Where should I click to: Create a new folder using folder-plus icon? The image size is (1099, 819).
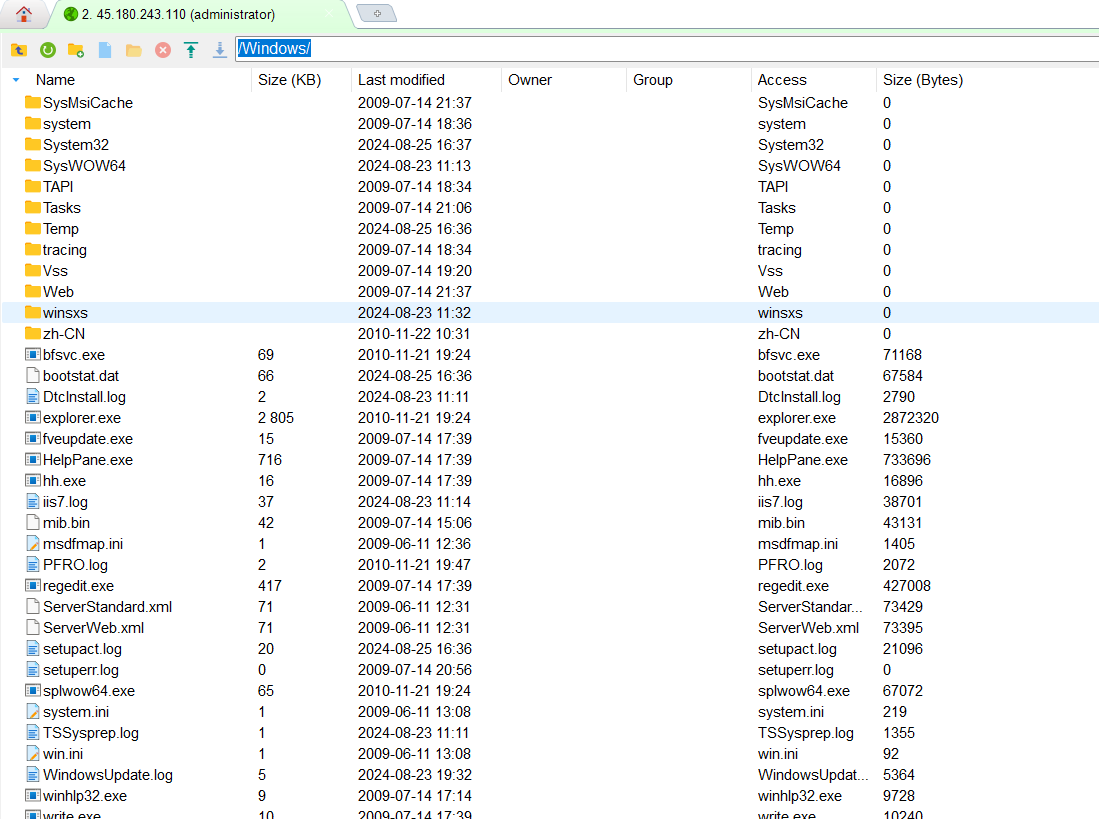pyautogui.click(x=76, y=50)
